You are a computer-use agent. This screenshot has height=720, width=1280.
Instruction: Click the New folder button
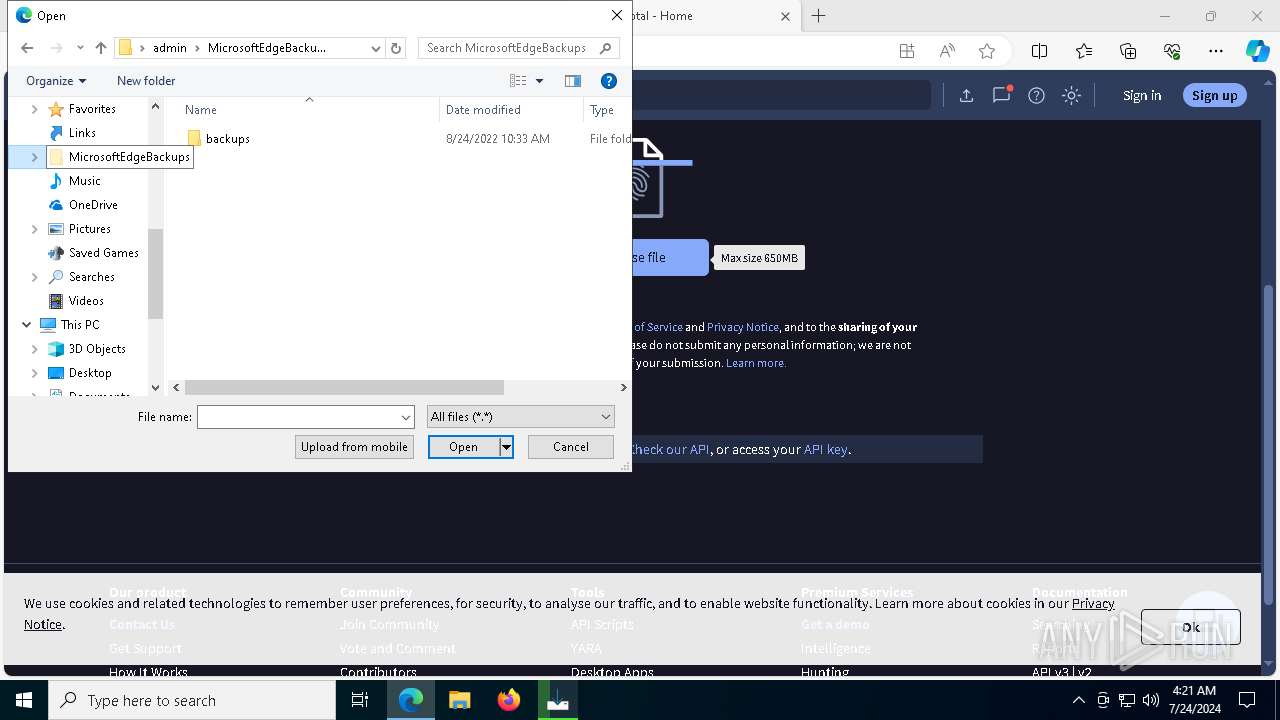pyautogui.click(x=146, y=81)
